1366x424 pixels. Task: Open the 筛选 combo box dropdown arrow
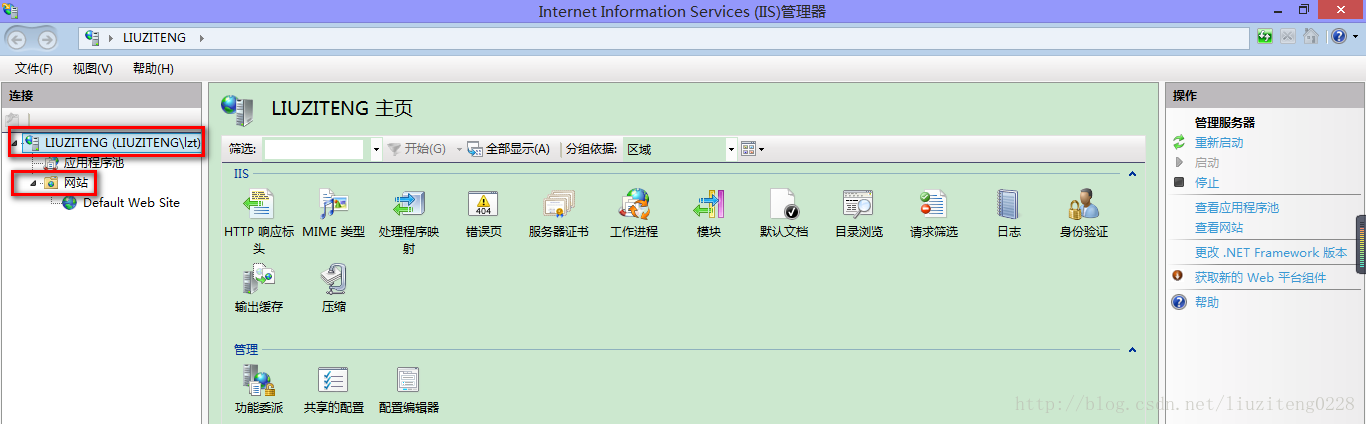click(376, 149)
